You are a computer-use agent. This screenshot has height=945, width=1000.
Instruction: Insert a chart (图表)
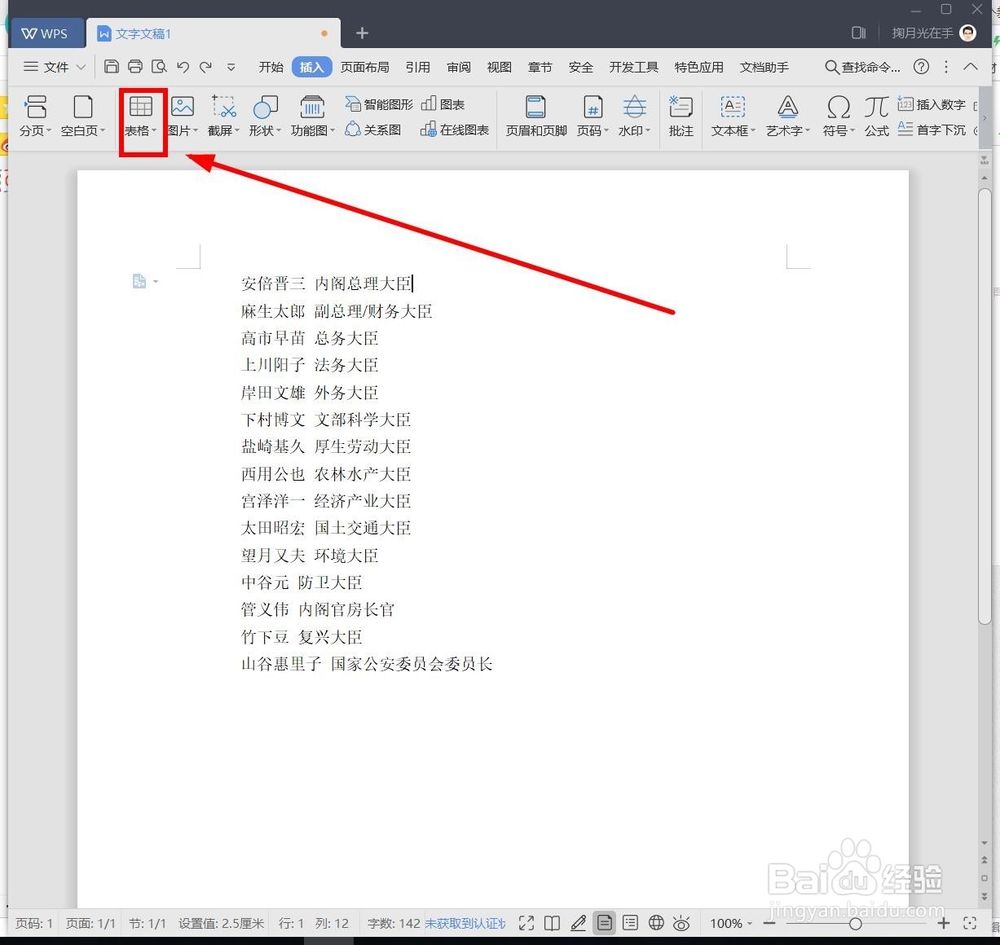pos(443,104)
